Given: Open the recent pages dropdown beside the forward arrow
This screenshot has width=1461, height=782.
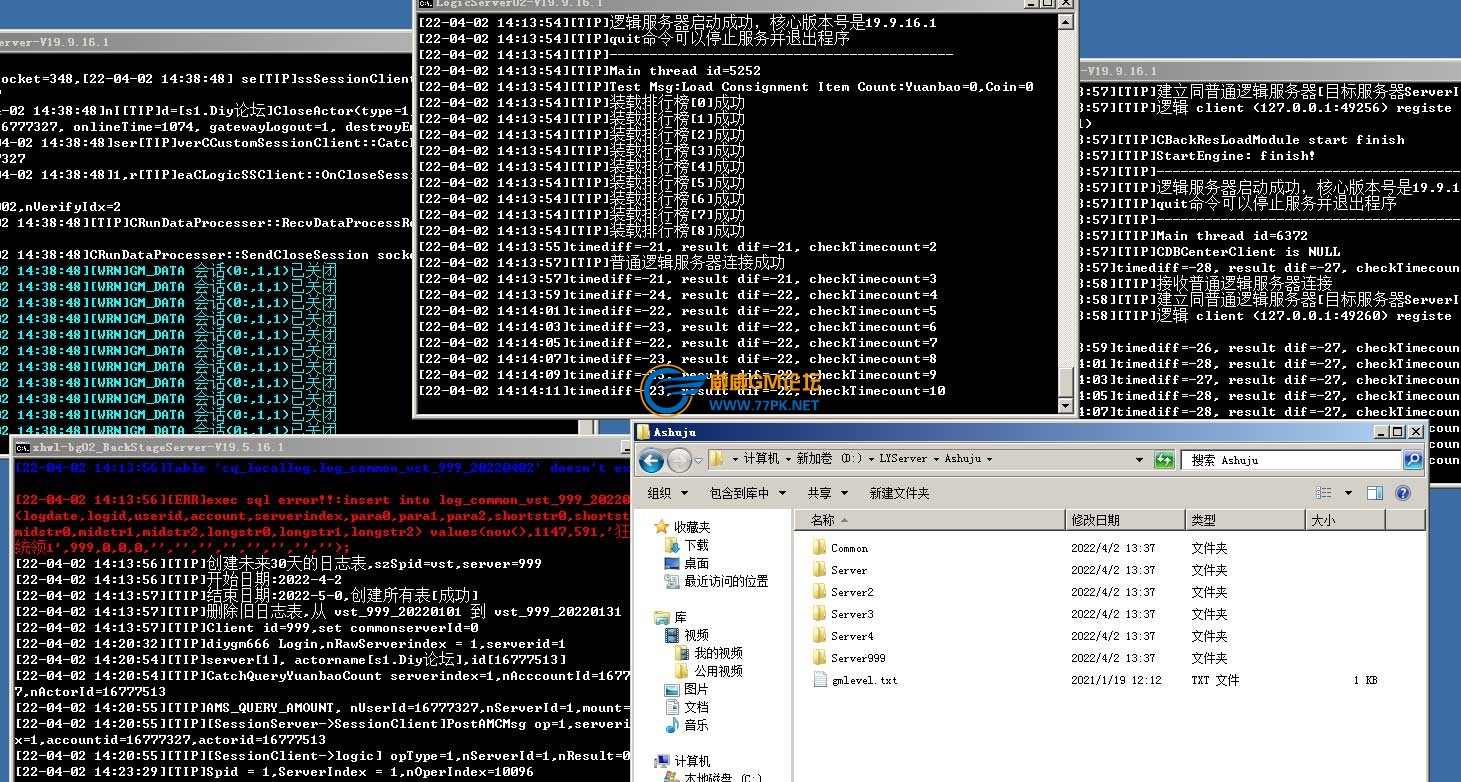Looking at the screenshot, I should pyautogui.click(x=698, y=461).
